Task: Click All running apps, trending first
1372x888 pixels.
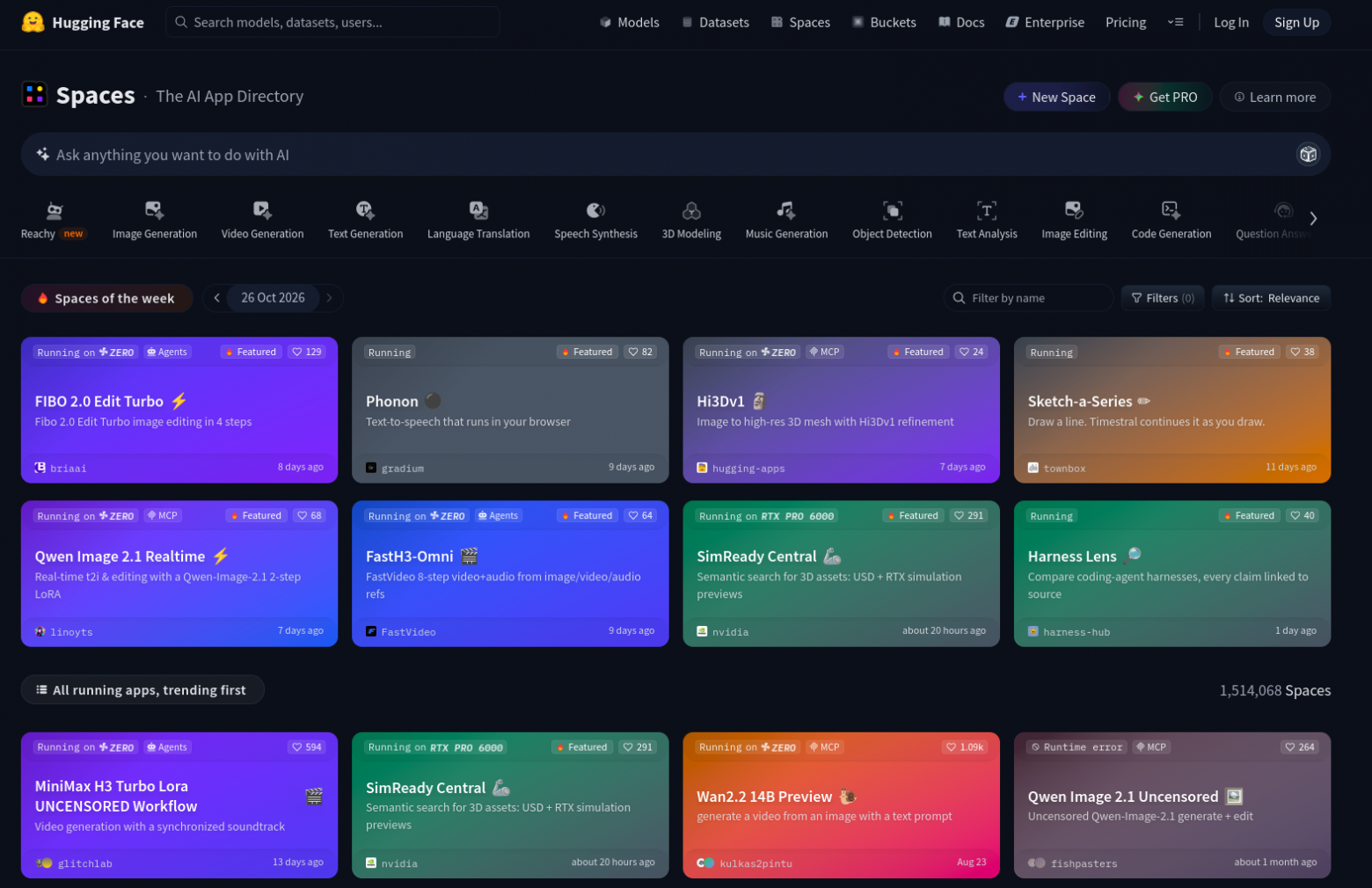Action: point(142,689)
